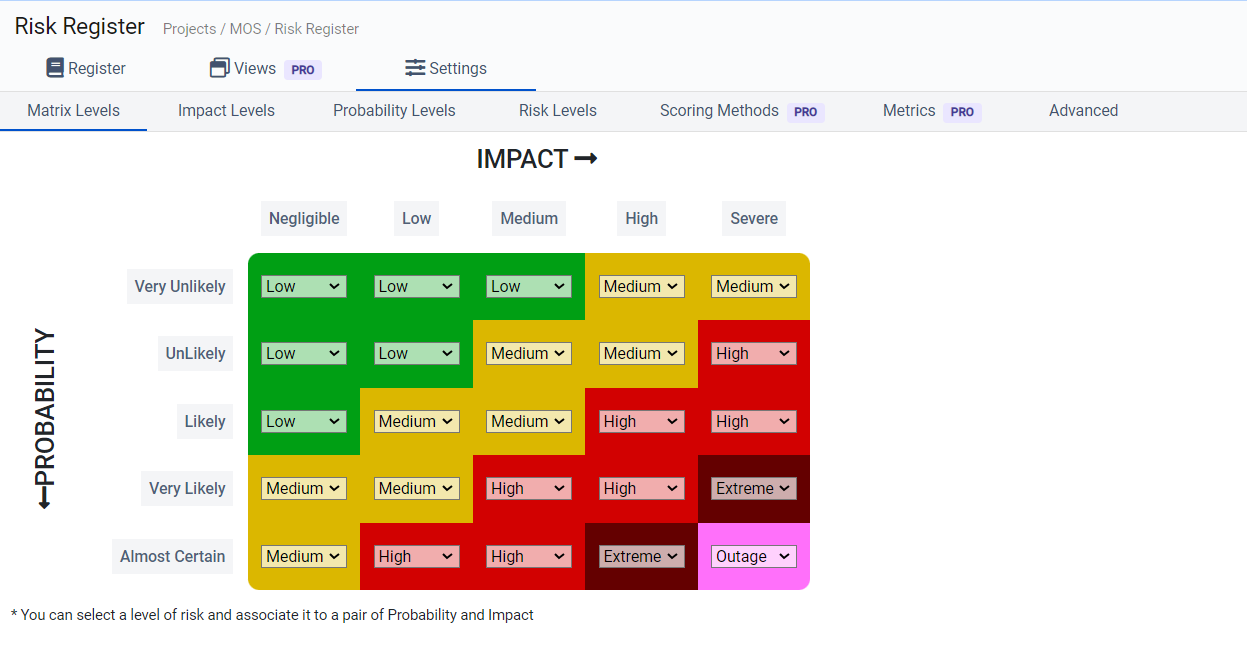Switch to the Impact Levels tab
The image size is (1247, 654).
point(226,110)
